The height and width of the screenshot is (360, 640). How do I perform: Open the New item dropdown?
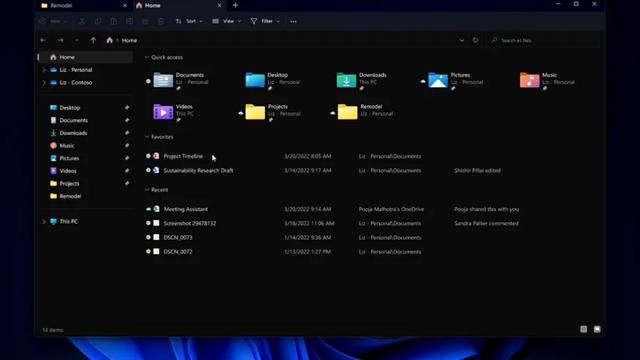[53, 21]
